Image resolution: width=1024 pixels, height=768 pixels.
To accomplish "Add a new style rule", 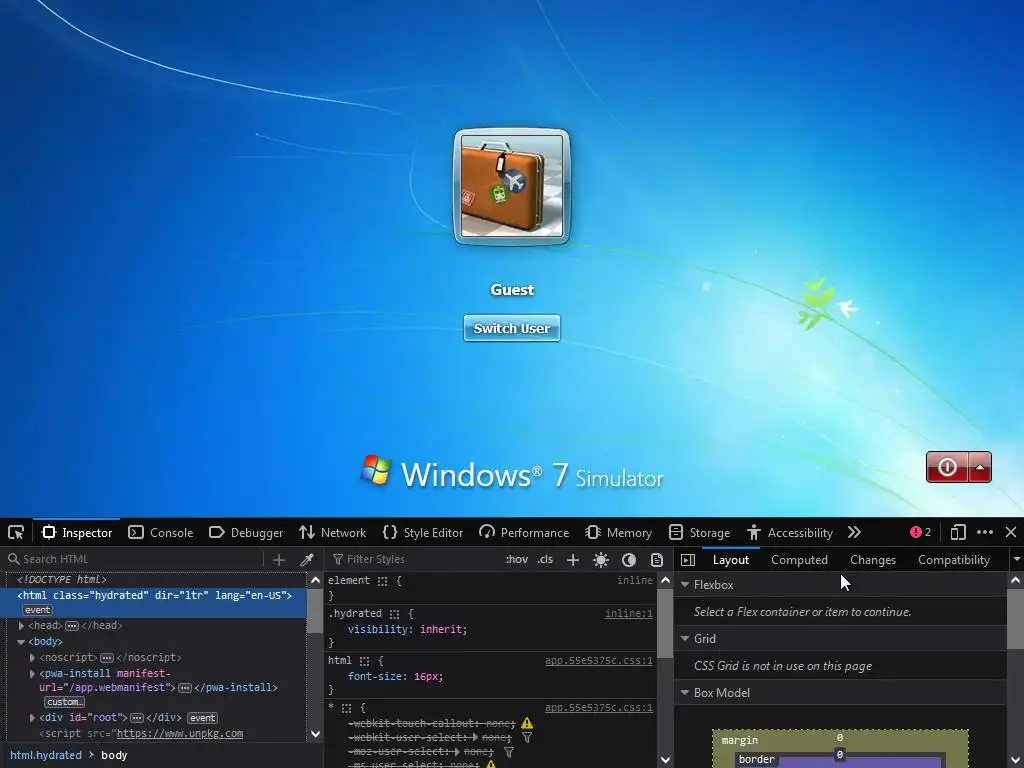I will 573,560.
